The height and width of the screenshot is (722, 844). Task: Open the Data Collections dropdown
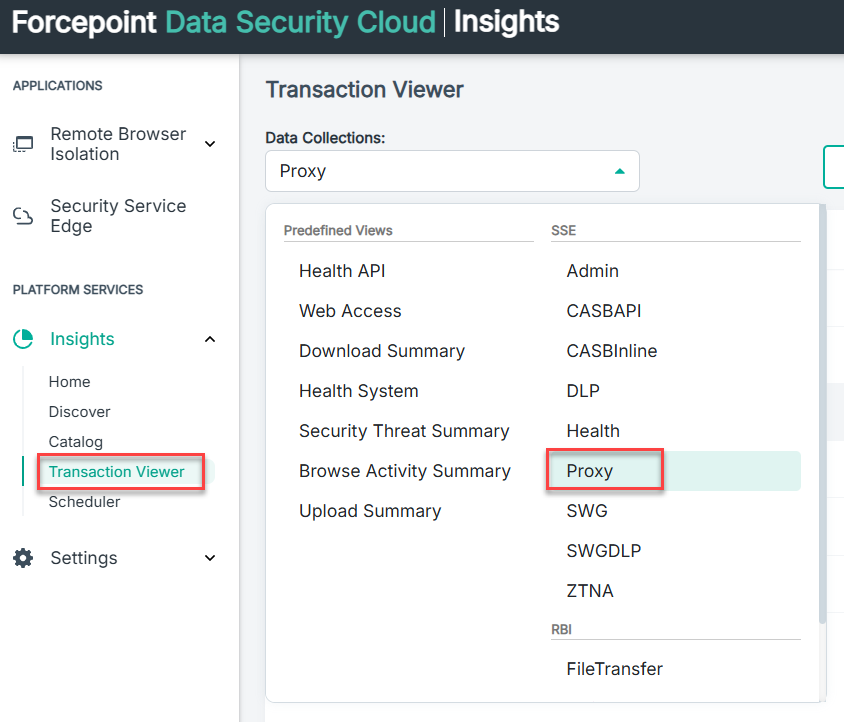pos(452,171)
